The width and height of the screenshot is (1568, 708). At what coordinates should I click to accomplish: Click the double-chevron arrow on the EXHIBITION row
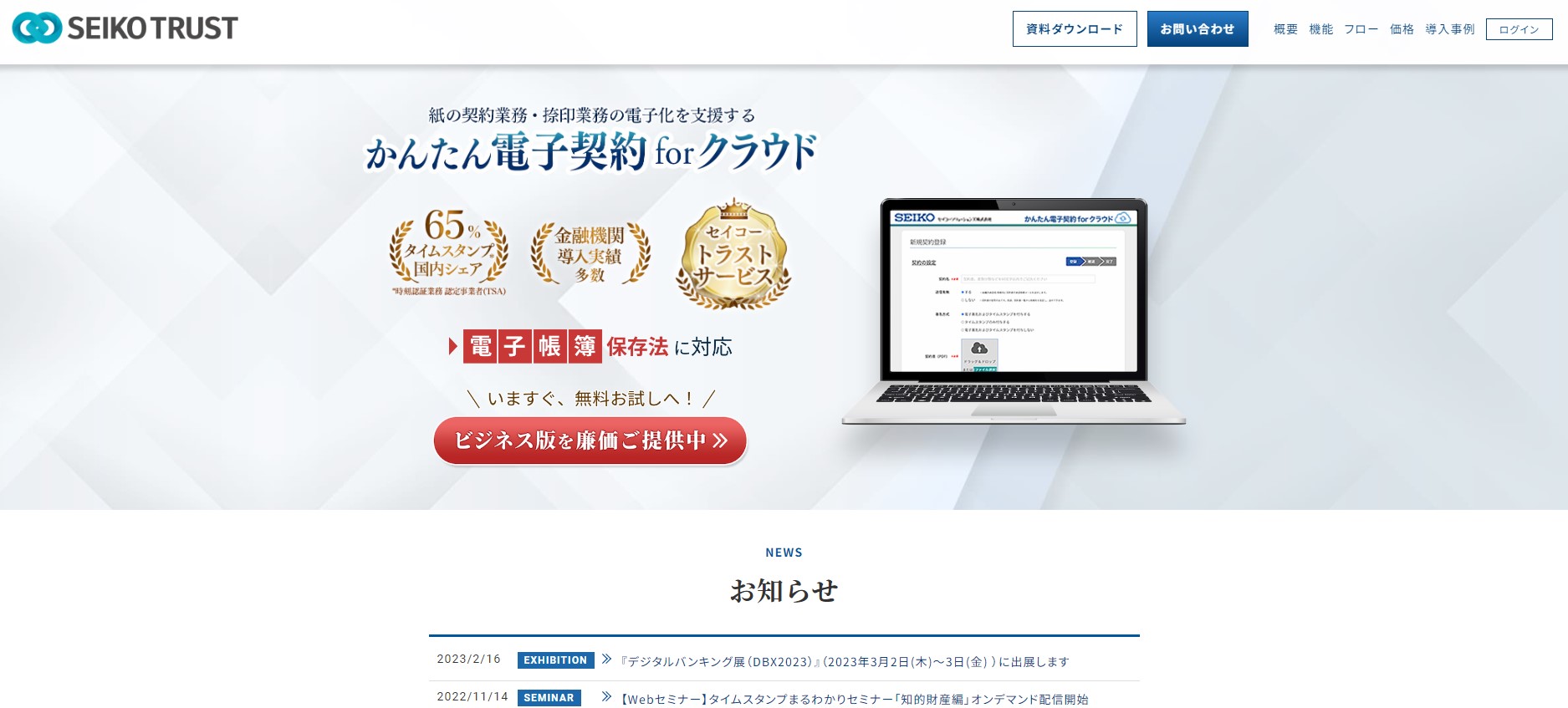(x=607, y=660)
